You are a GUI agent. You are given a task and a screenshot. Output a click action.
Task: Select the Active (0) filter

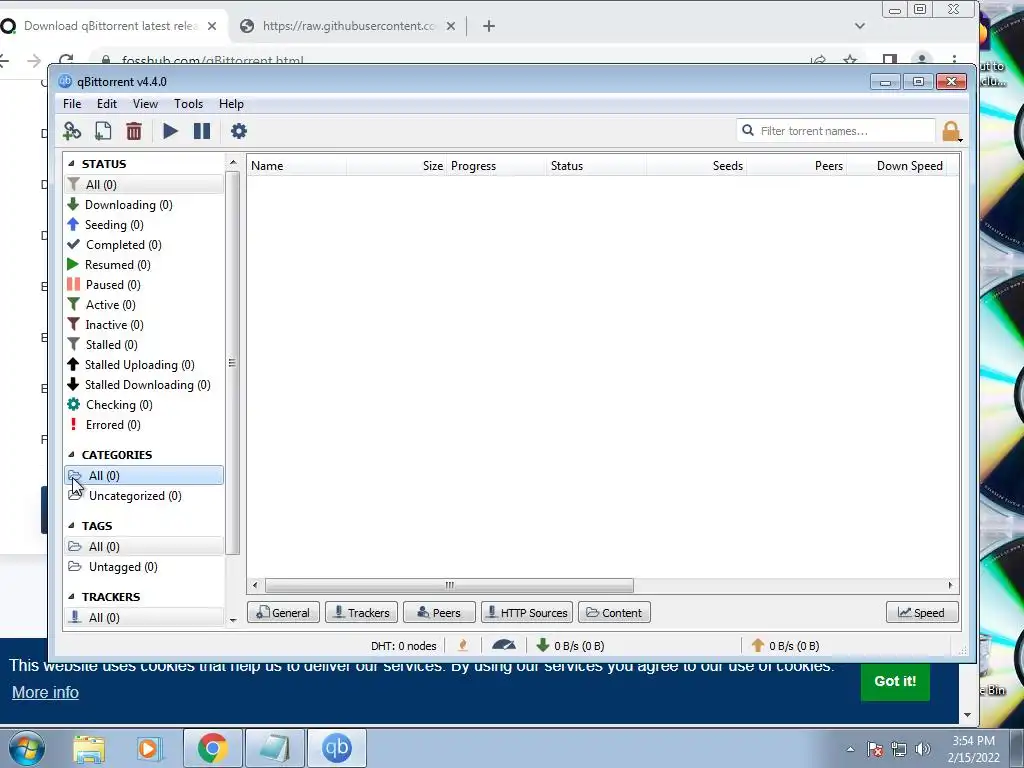144,305
